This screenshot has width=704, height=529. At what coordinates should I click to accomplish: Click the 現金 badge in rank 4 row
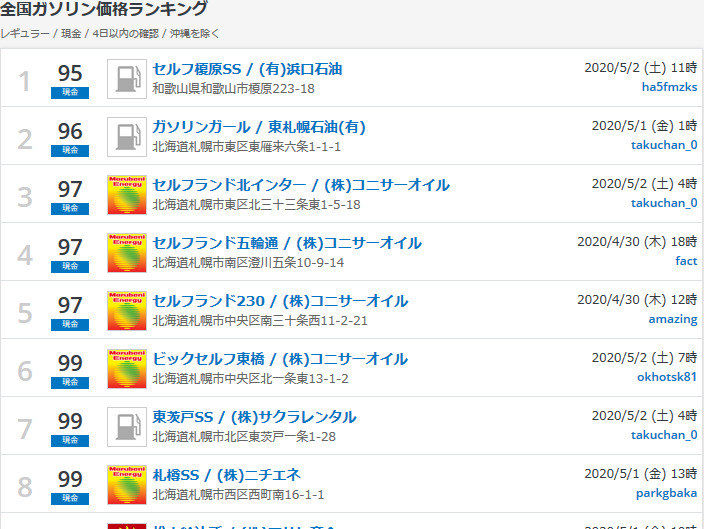point(70,266)
